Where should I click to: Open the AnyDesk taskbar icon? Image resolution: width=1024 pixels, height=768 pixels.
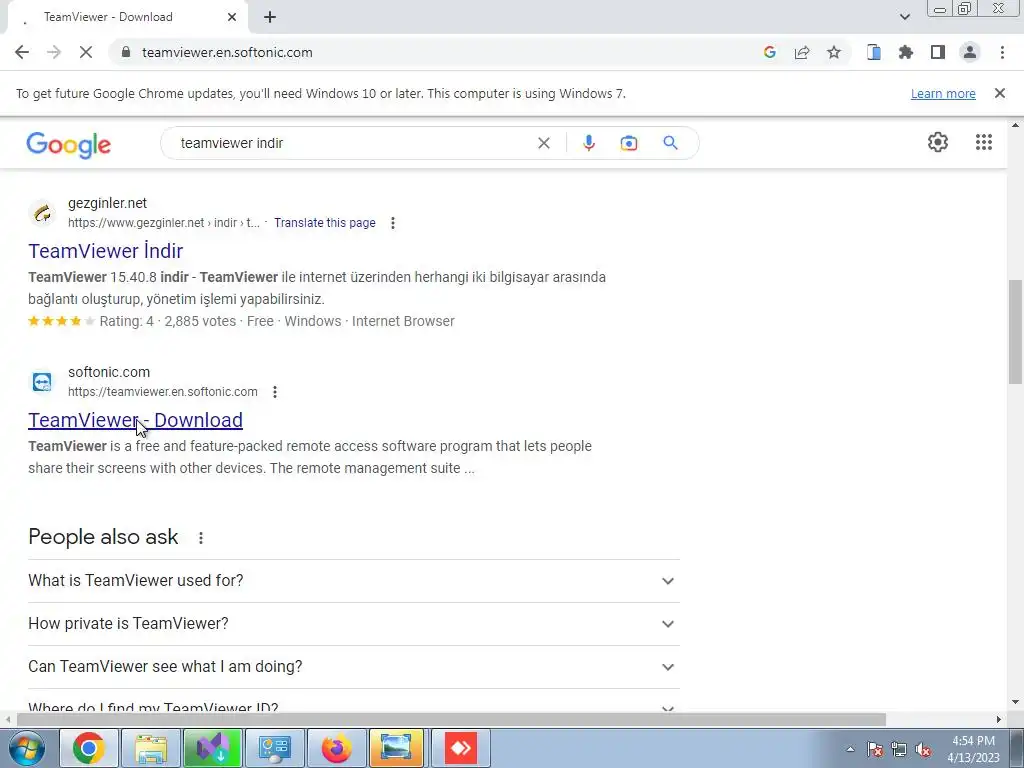coord(460,748)
